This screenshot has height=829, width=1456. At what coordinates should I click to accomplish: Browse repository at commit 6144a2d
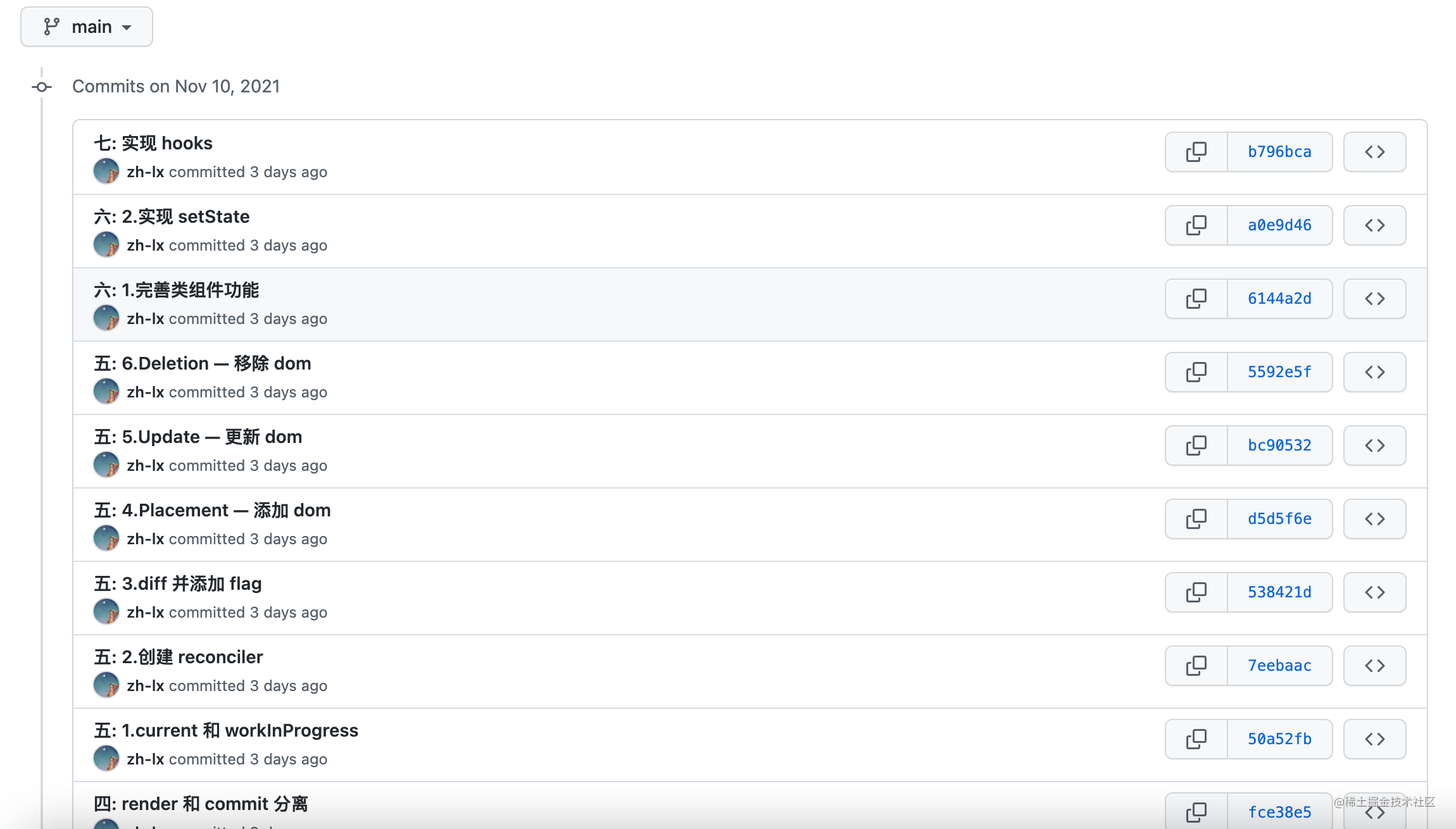click(1374, 299)
